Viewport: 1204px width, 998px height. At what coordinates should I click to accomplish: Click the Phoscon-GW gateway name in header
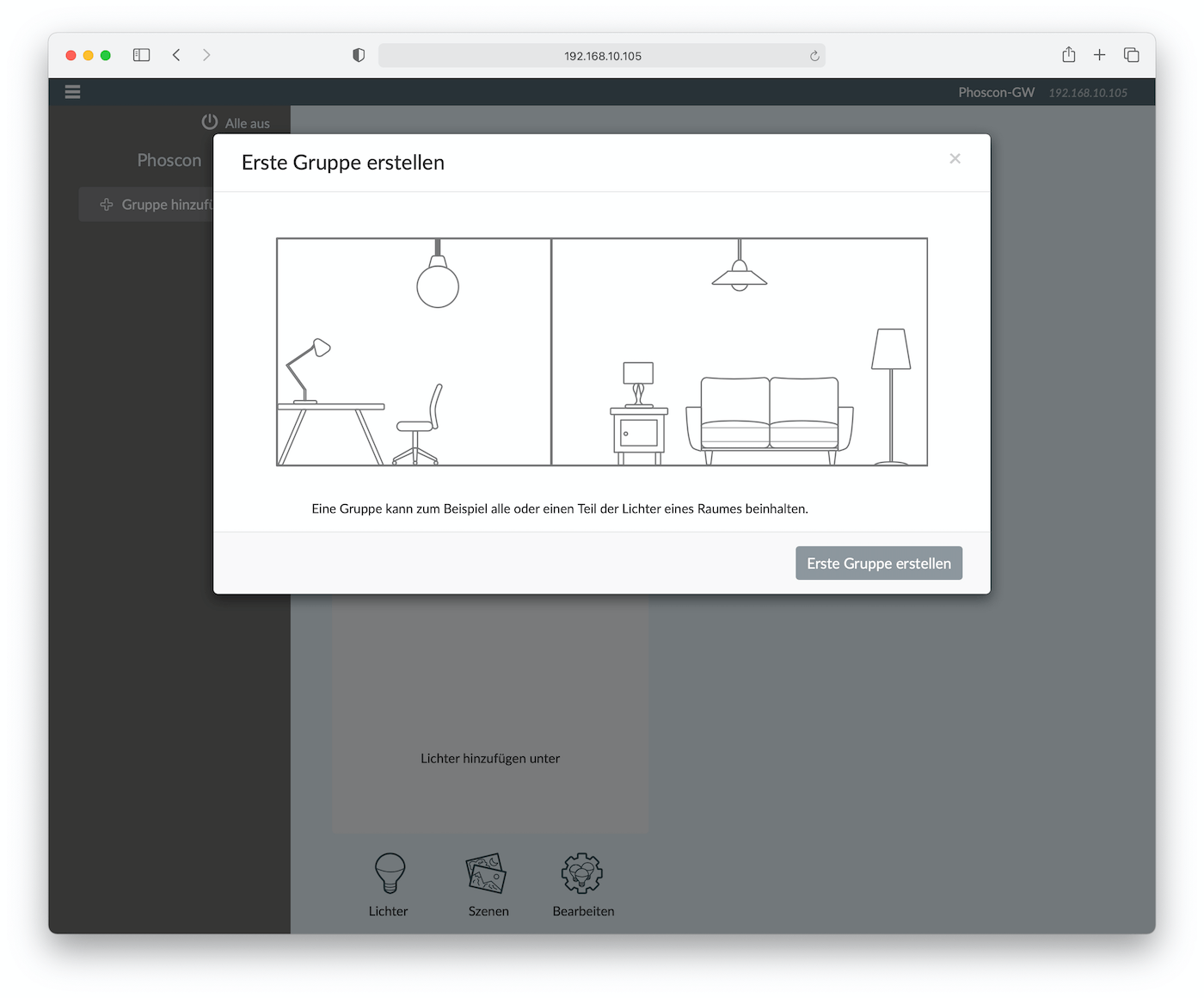[996, 93]
